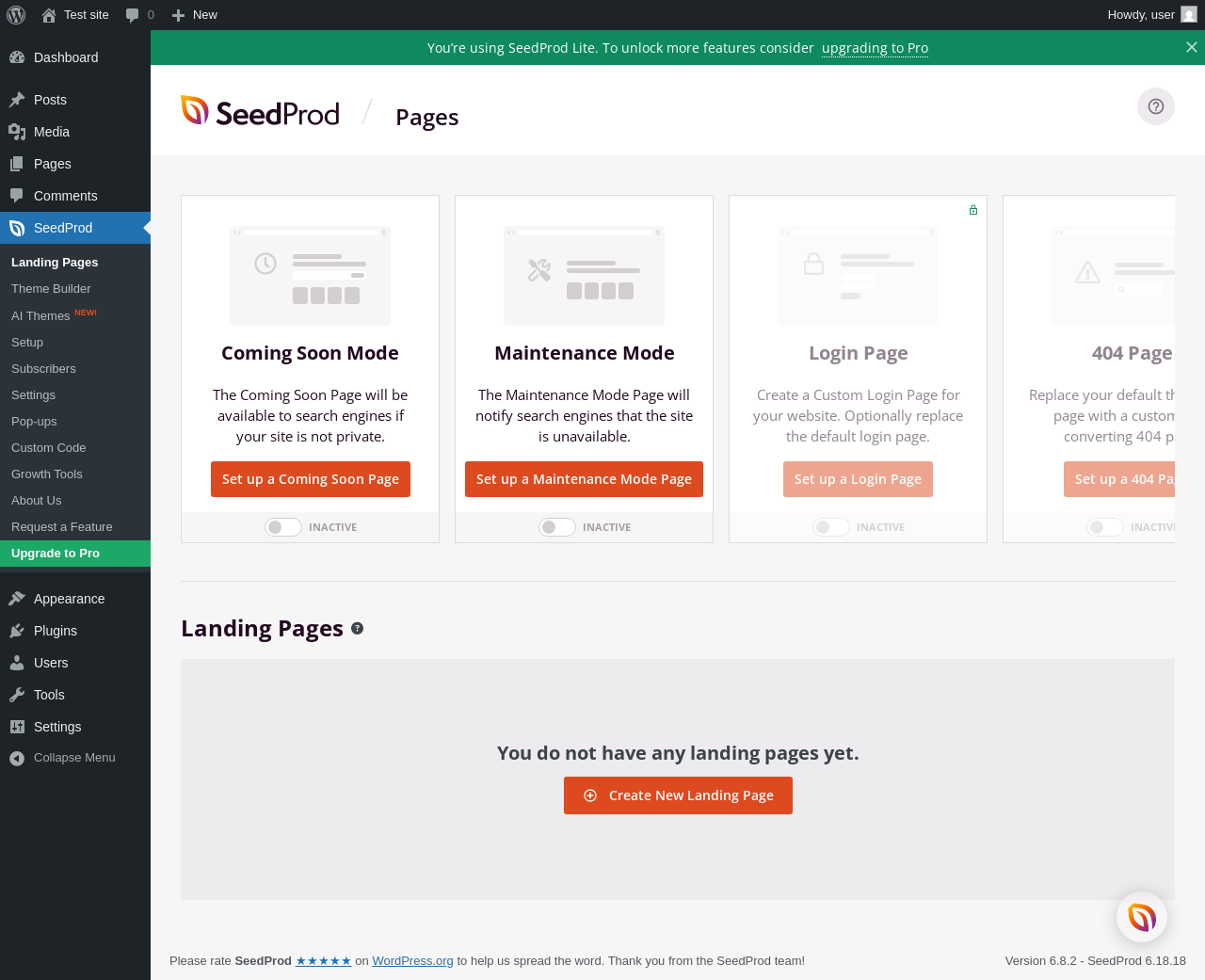
Task: Collapse the admin sidebar menu
Action: 75,758
